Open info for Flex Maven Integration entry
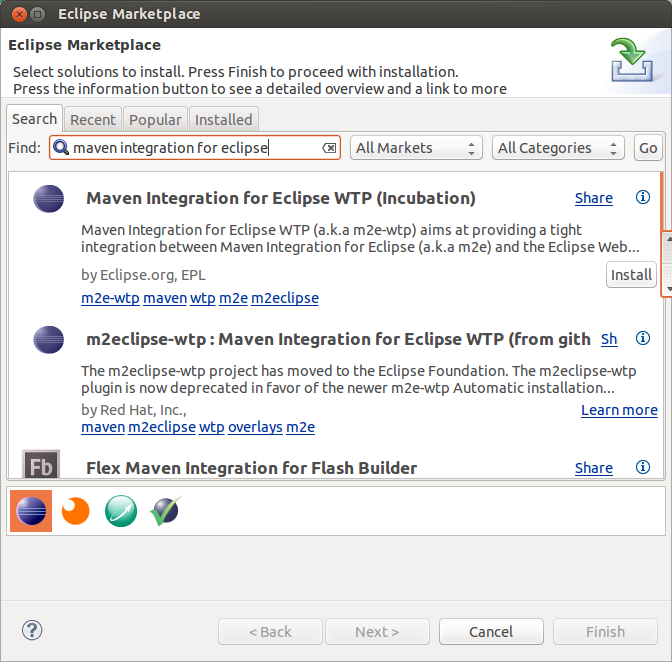 [x=642, y=467]
